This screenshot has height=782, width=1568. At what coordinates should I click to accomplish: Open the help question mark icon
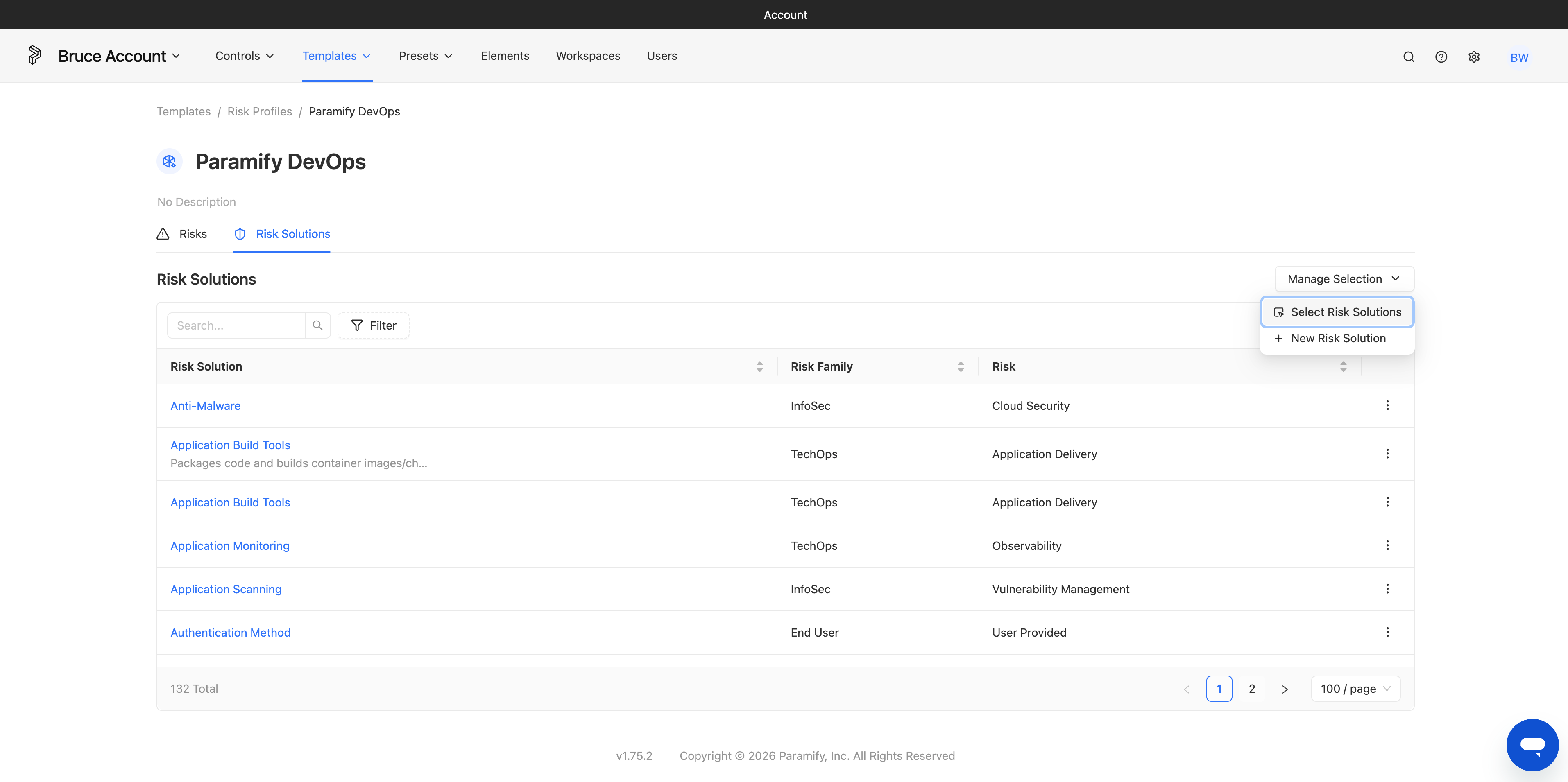pos(1441,57)
